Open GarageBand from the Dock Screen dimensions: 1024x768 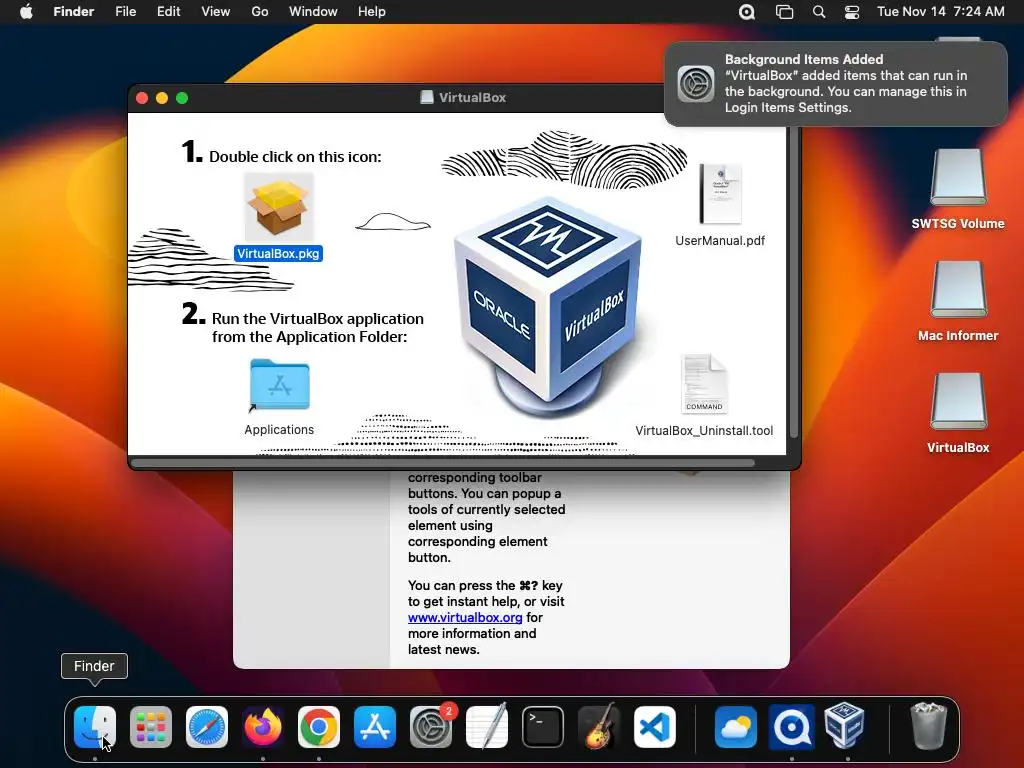pyautogui.click(x=599, y=727)
